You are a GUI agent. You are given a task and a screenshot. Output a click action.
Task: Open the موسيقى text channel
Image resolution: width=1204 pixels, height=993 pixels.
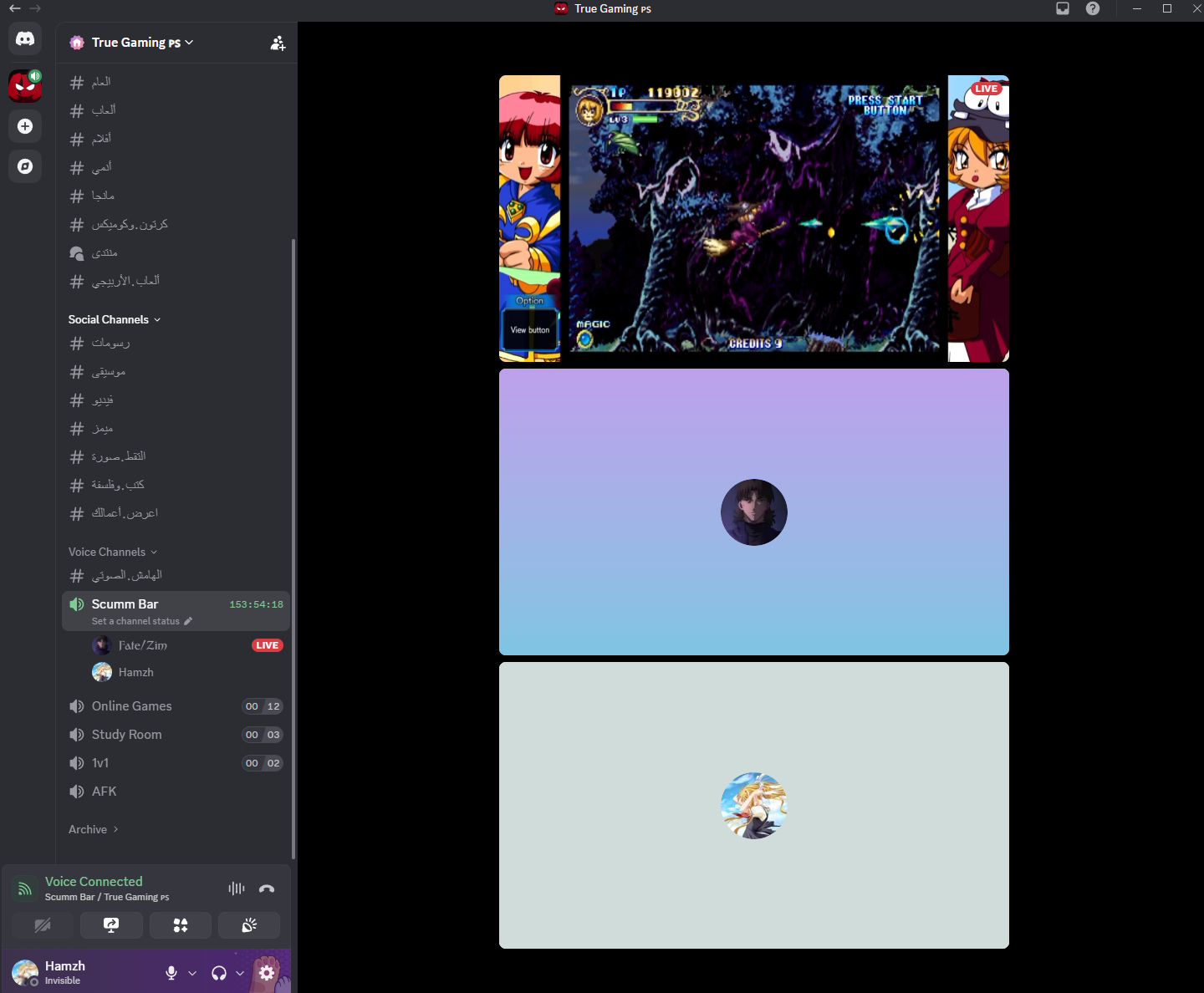coord(176,371)
